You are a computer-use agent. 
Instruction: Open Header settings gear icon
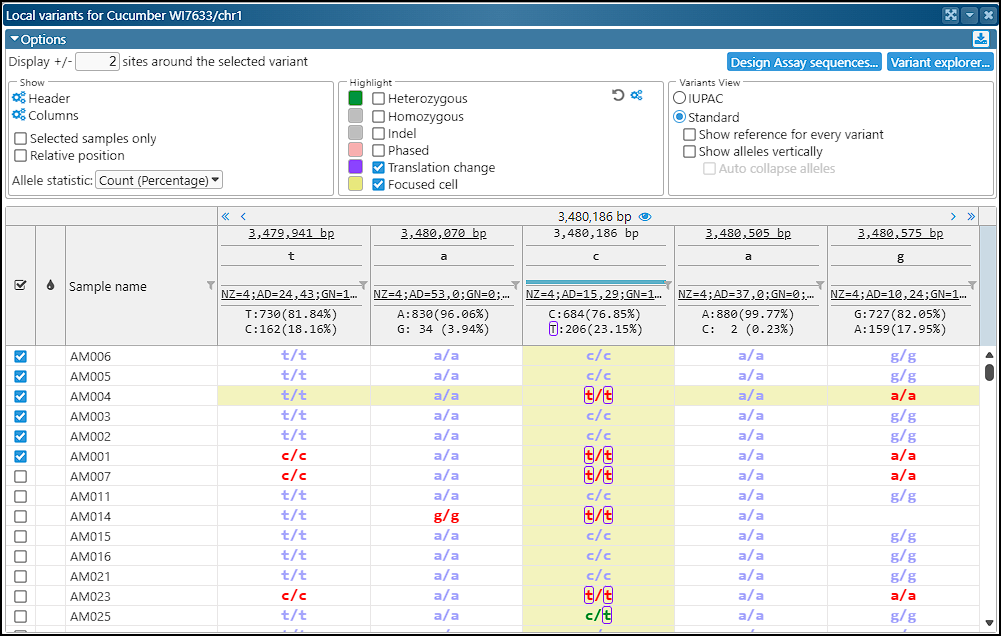[19, 99]
